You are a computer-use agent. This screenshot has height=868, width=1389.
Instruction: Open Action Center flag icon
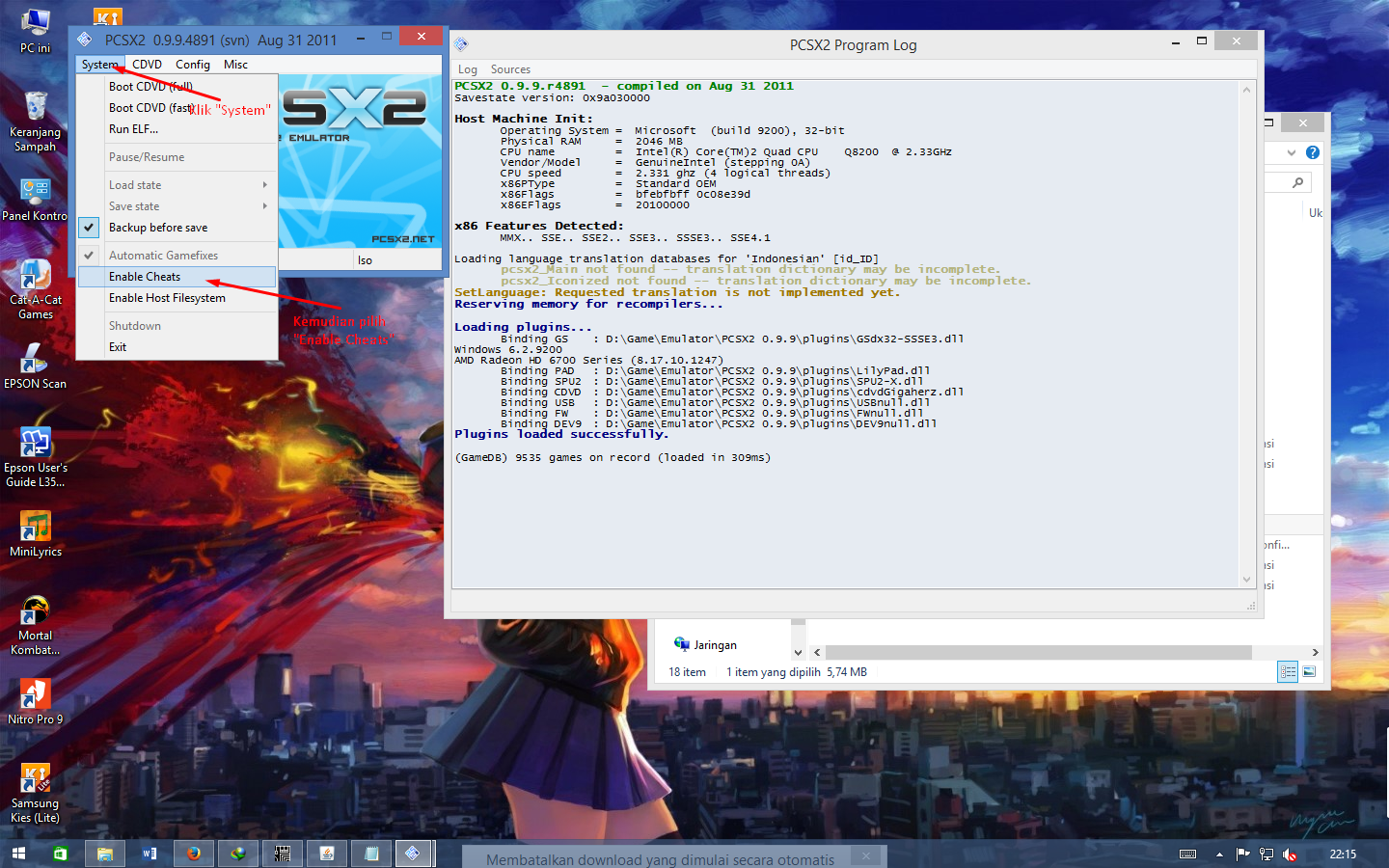(1242, 854)
